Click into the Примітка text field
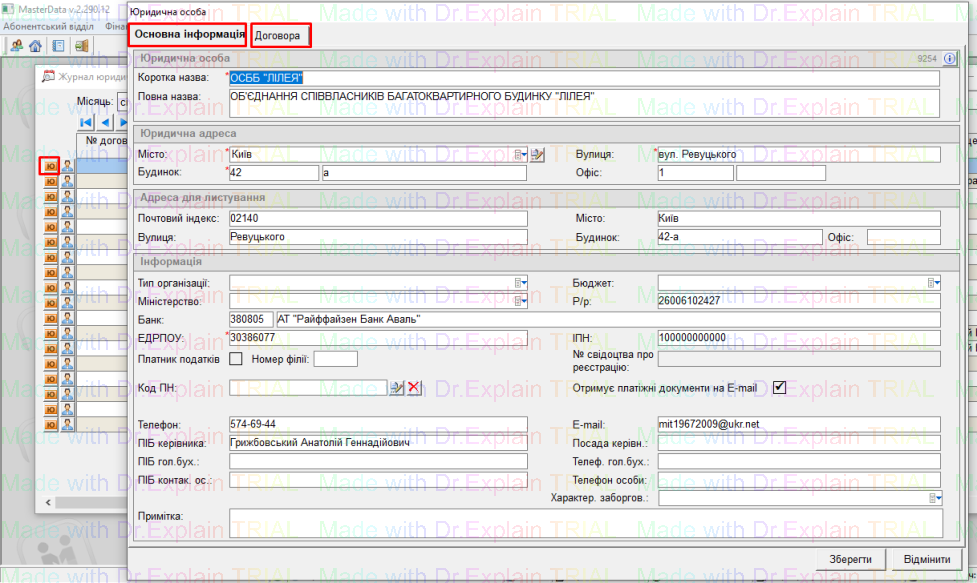Viewport: 977px width, 583px height. point(585,522)
